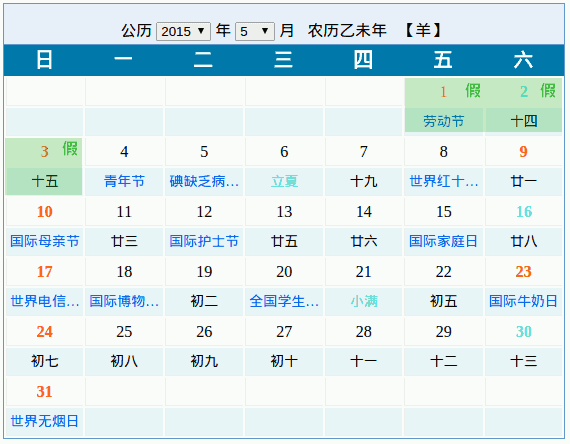Click the 国际牛奶日 label
The height and width of the screenshot is (444, 570).
(523, 301)
